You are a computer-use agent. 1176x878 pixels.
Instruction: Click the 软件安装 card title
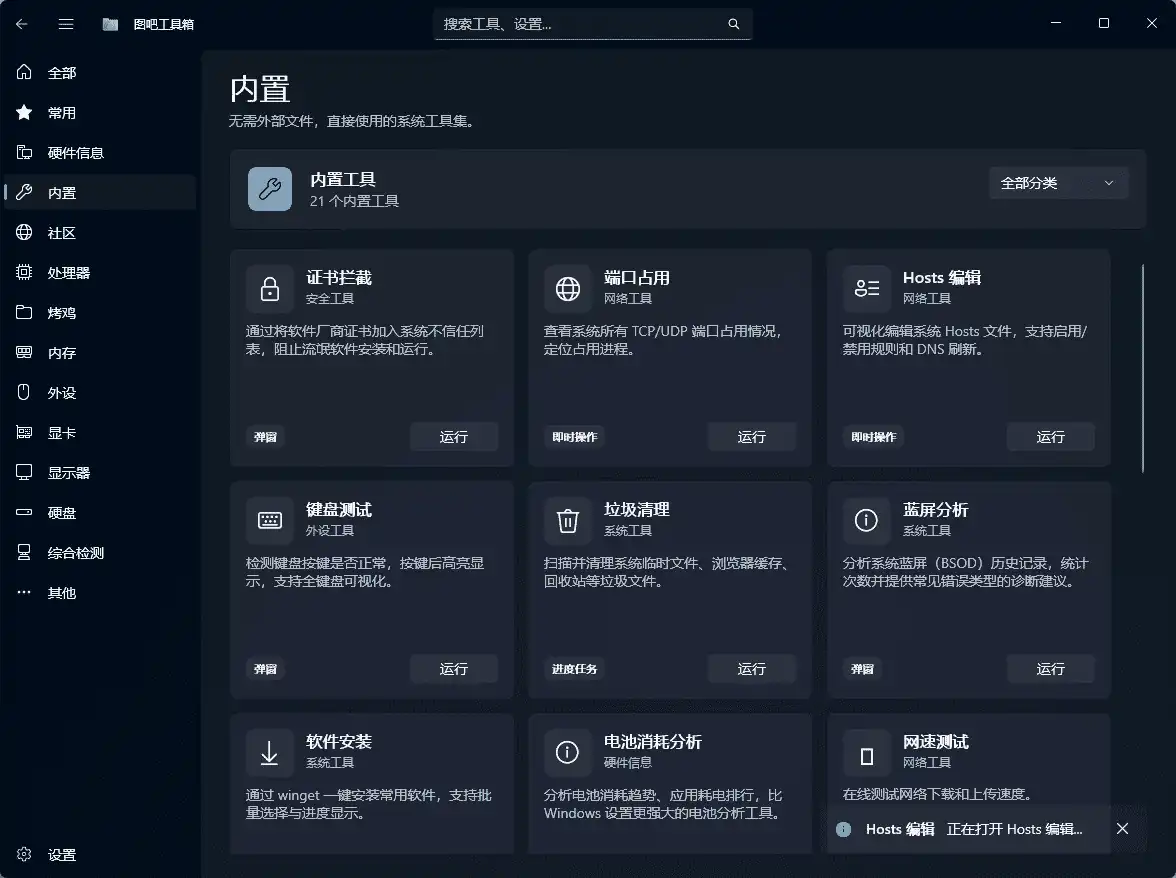pos(339,742)
